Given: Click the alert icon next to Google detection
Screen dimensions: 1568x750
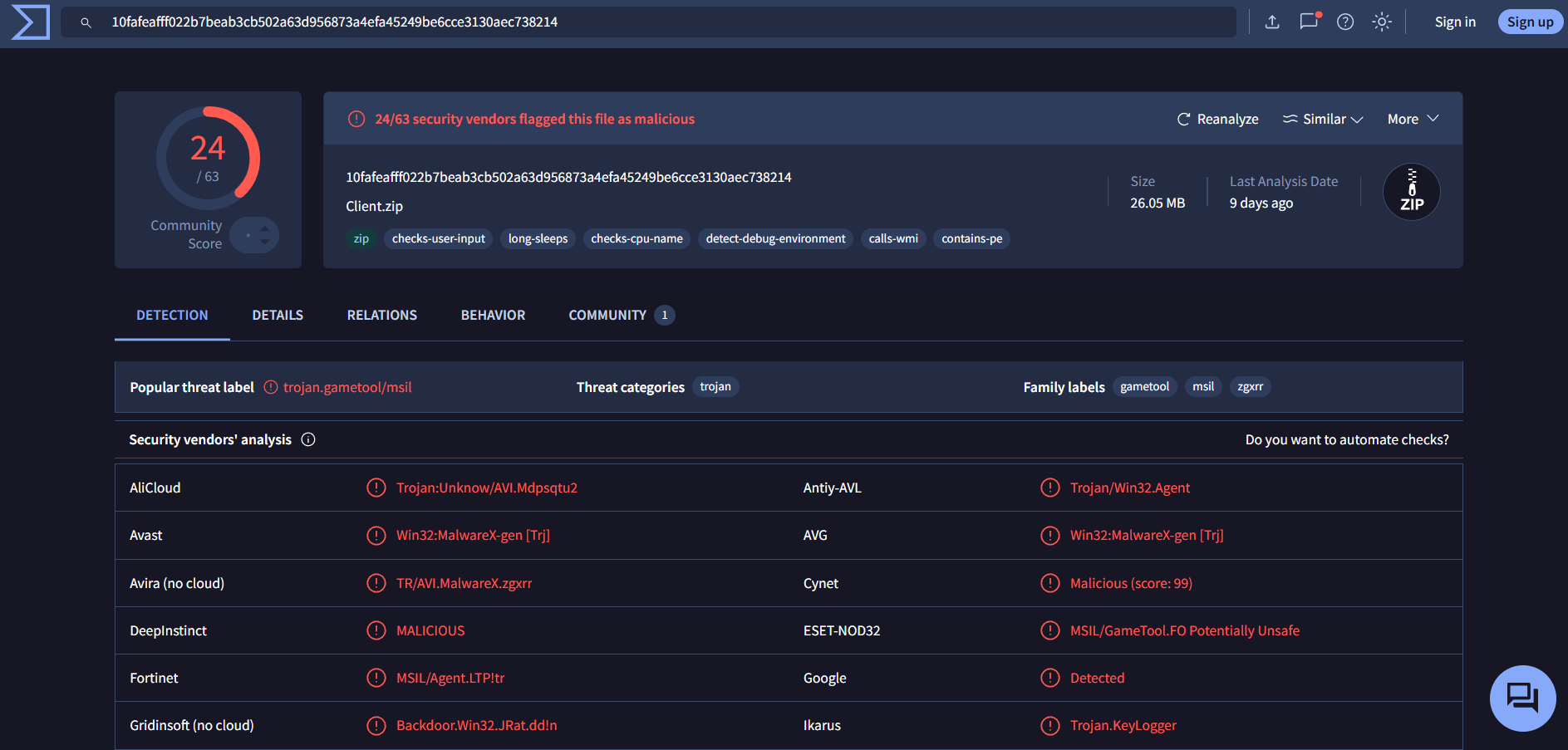Looking at the screenshot, I should pyautogui.click(x=1050, y=678).
